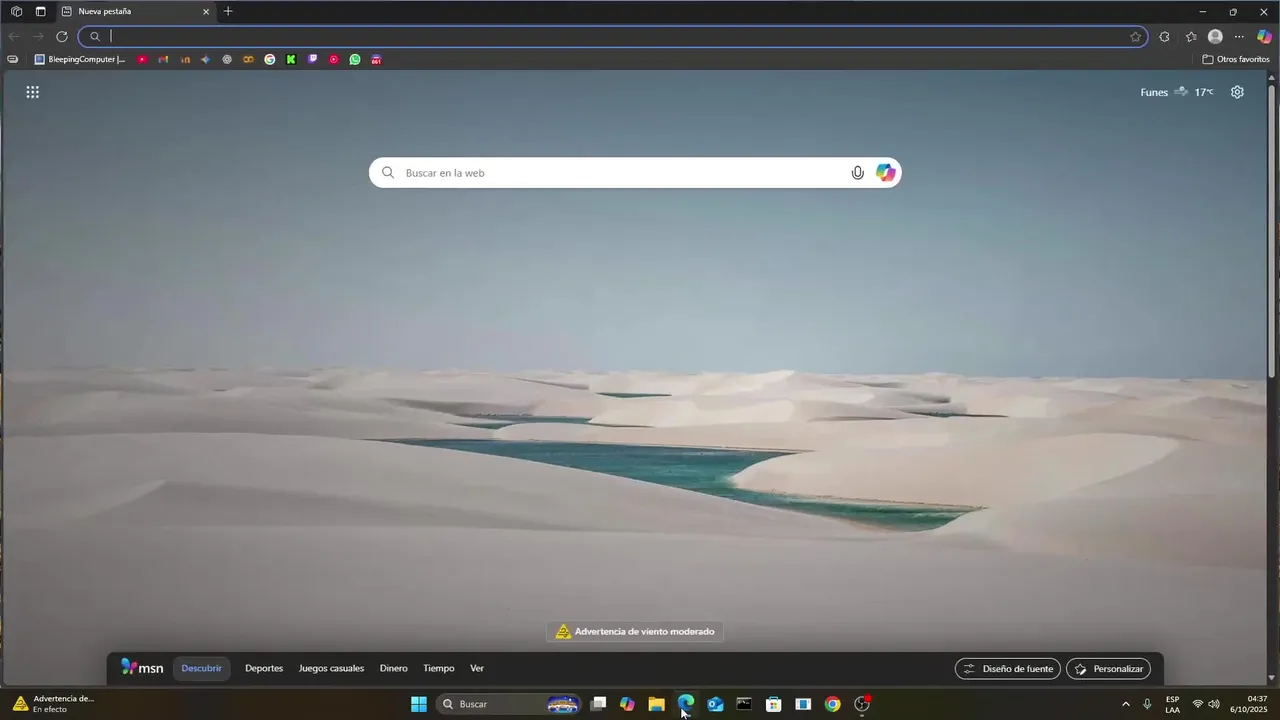Screen dimensions: 1280x720
Task: Open Copilot from web search box
Action: click(886, 173)
